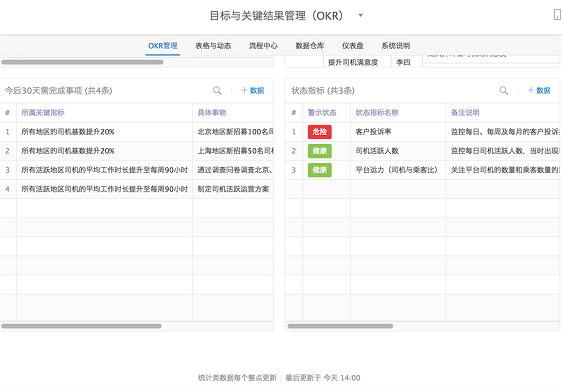Click horizontal scrollbar under 今后30天需完成事项 table

tap(81, 326)
